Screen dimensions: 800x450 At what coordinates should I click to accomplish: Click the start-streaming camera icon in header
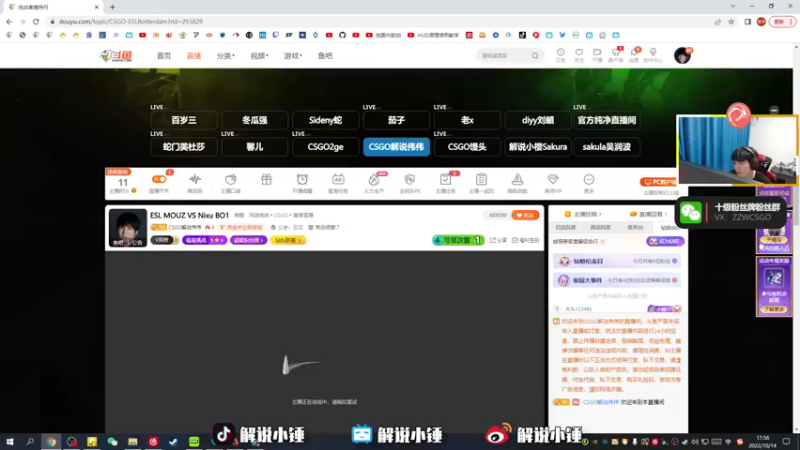597,55
